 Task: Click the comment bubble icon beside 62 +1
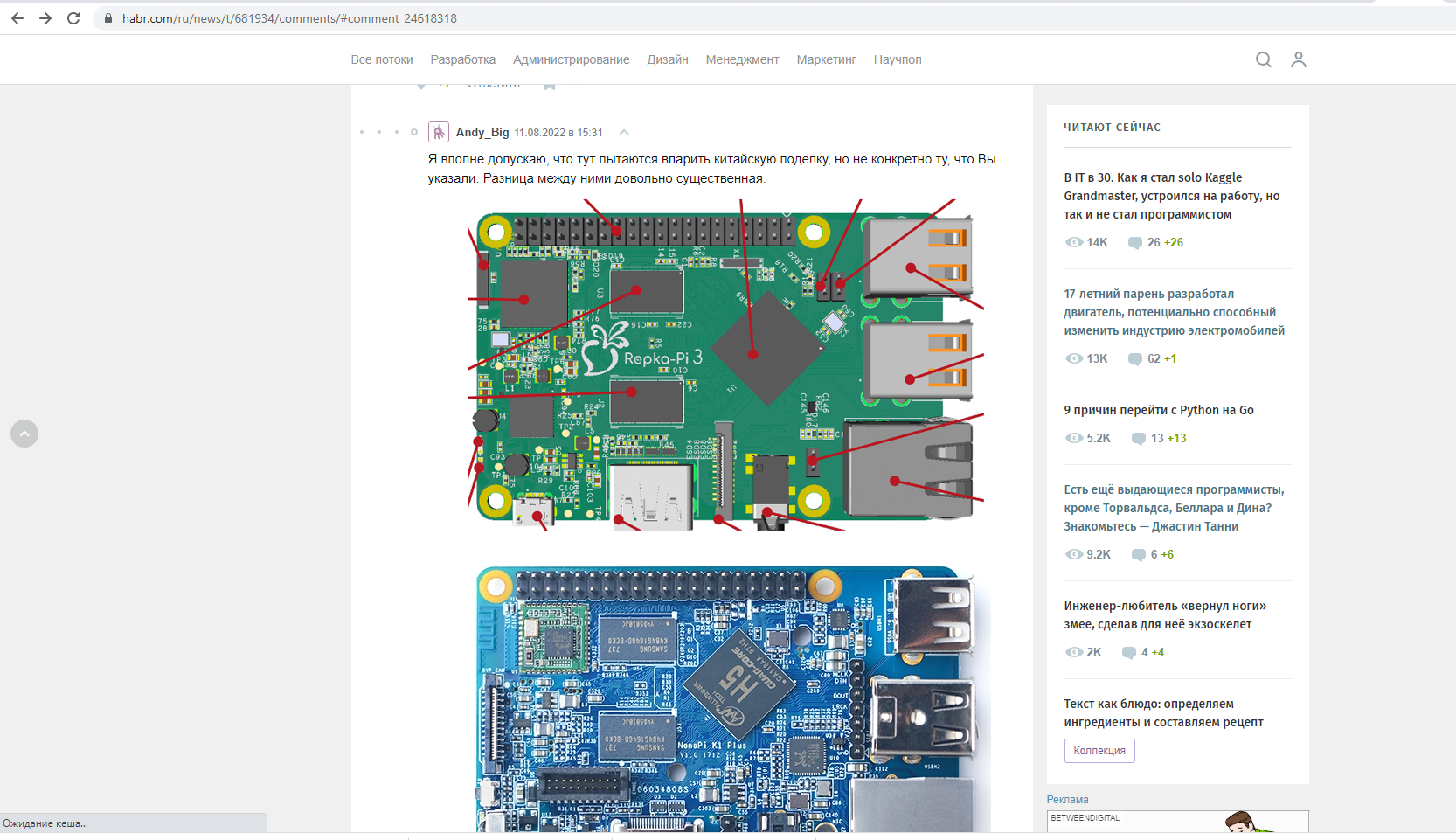coord(1134,359)
